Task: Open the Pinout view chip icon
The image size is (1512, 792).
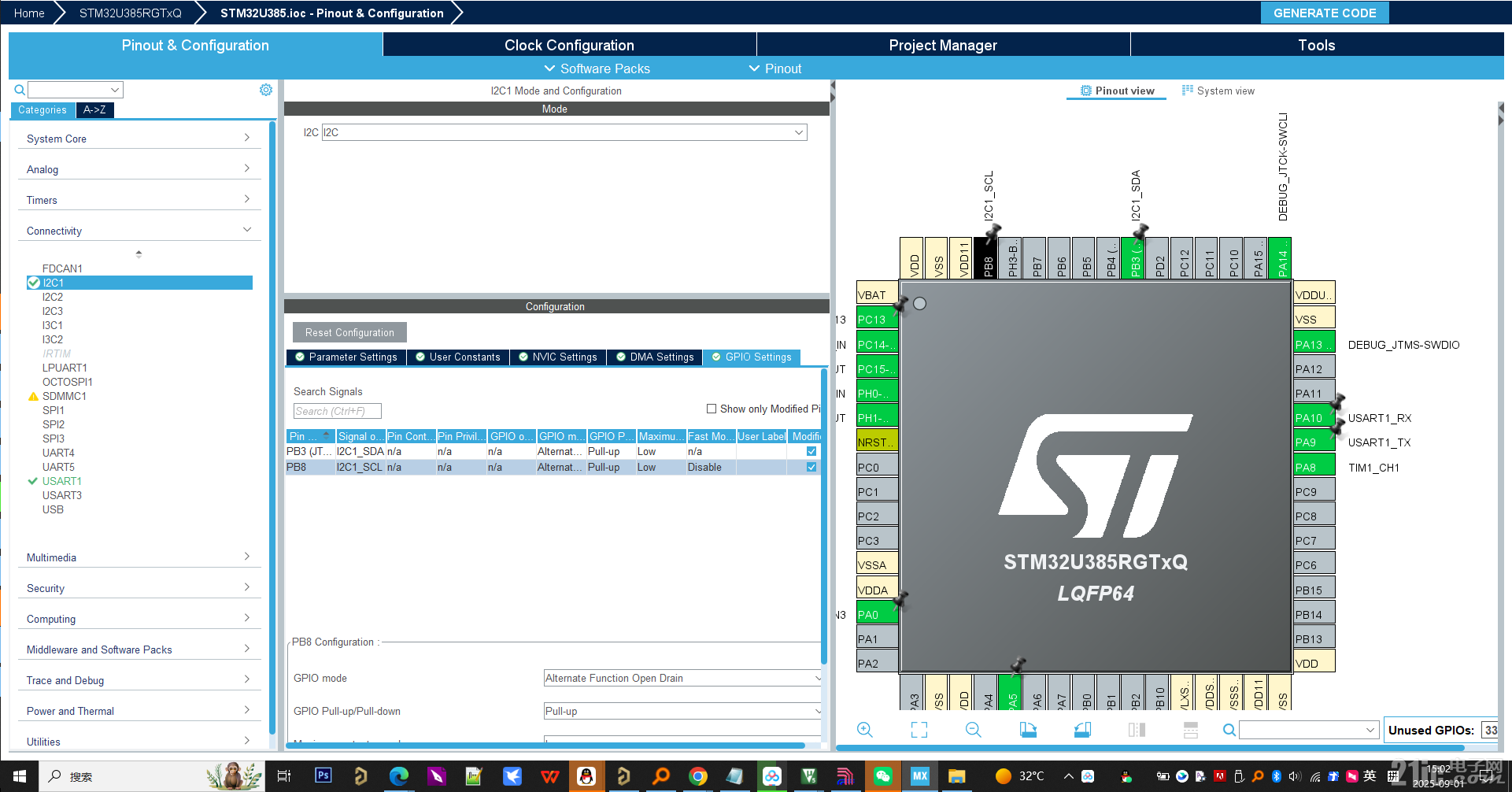Action: point(1086,91)
